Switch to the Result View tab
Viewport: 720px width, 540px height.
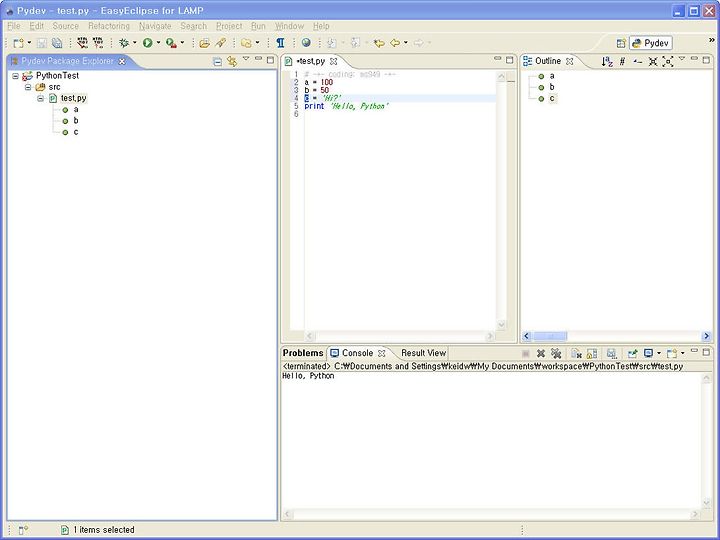423,353
